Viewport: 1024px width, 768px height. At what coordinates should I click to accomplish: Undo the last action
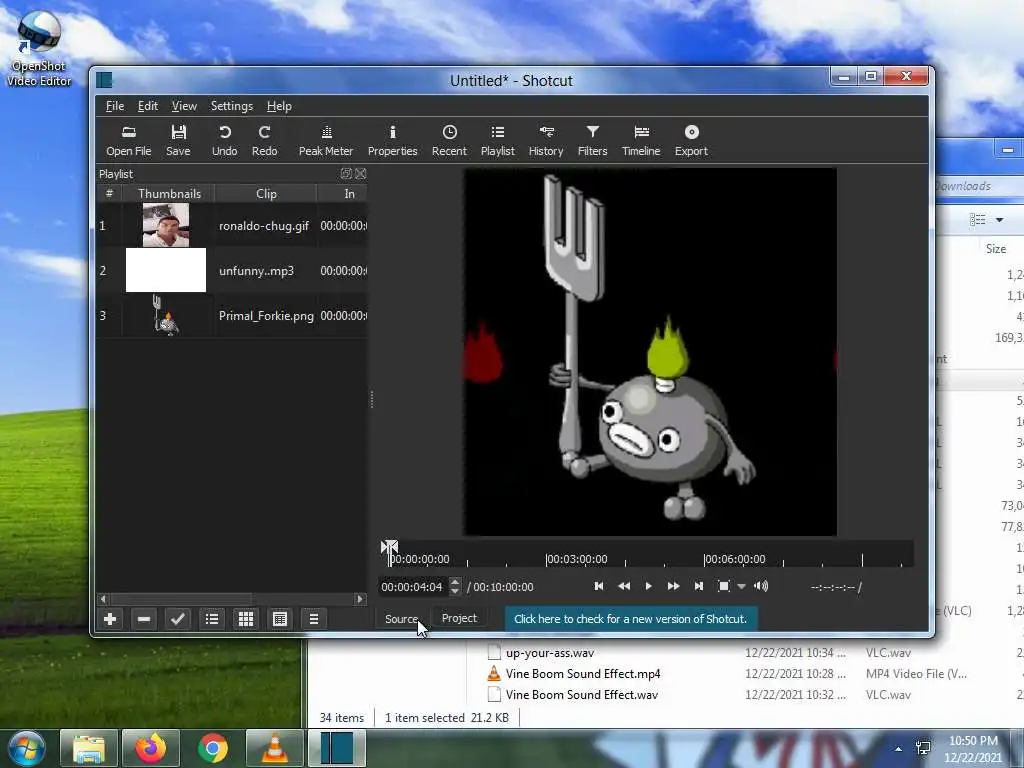(x=225, y=141)
